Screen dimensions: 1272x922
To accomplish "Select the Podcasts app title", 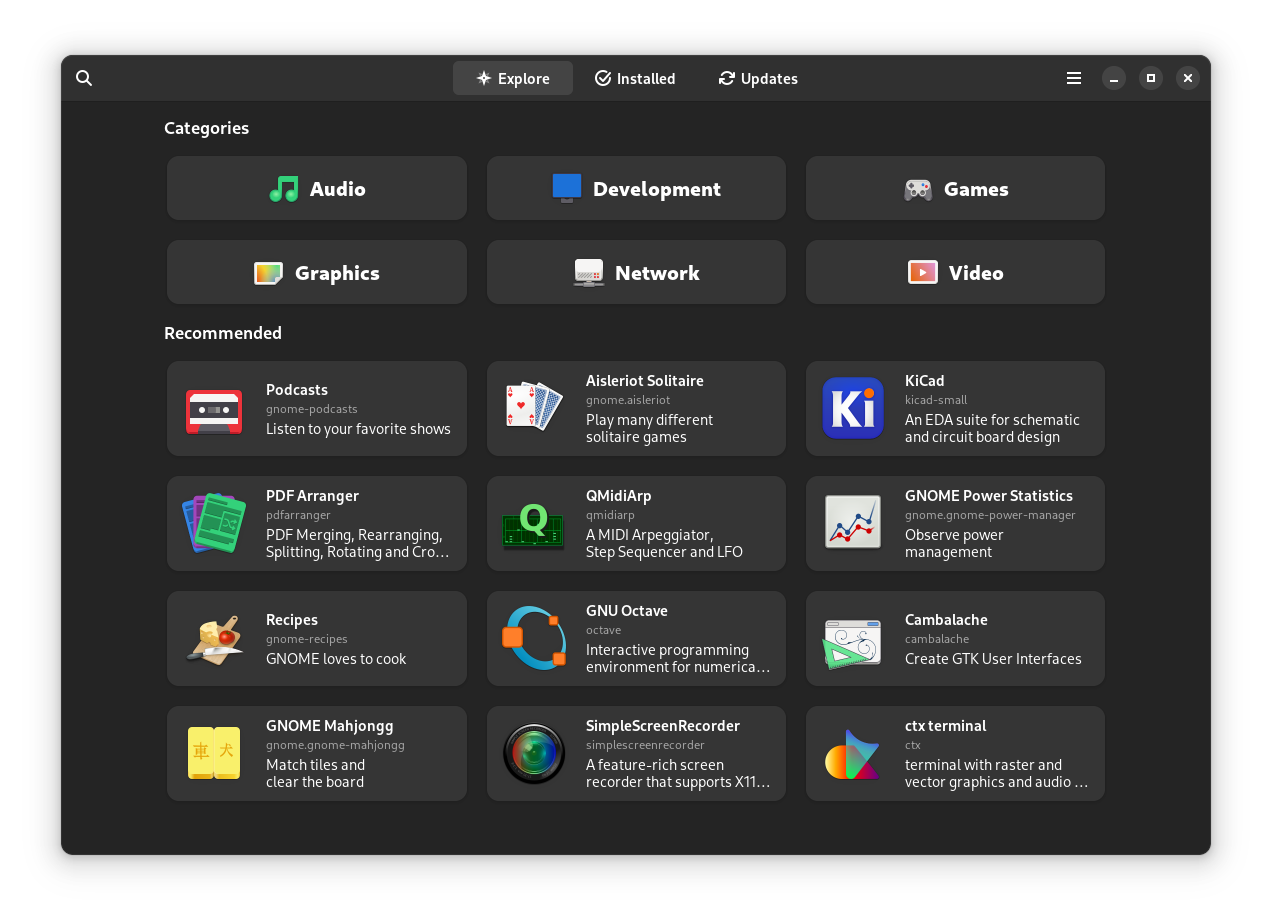I will click(297, 390).
